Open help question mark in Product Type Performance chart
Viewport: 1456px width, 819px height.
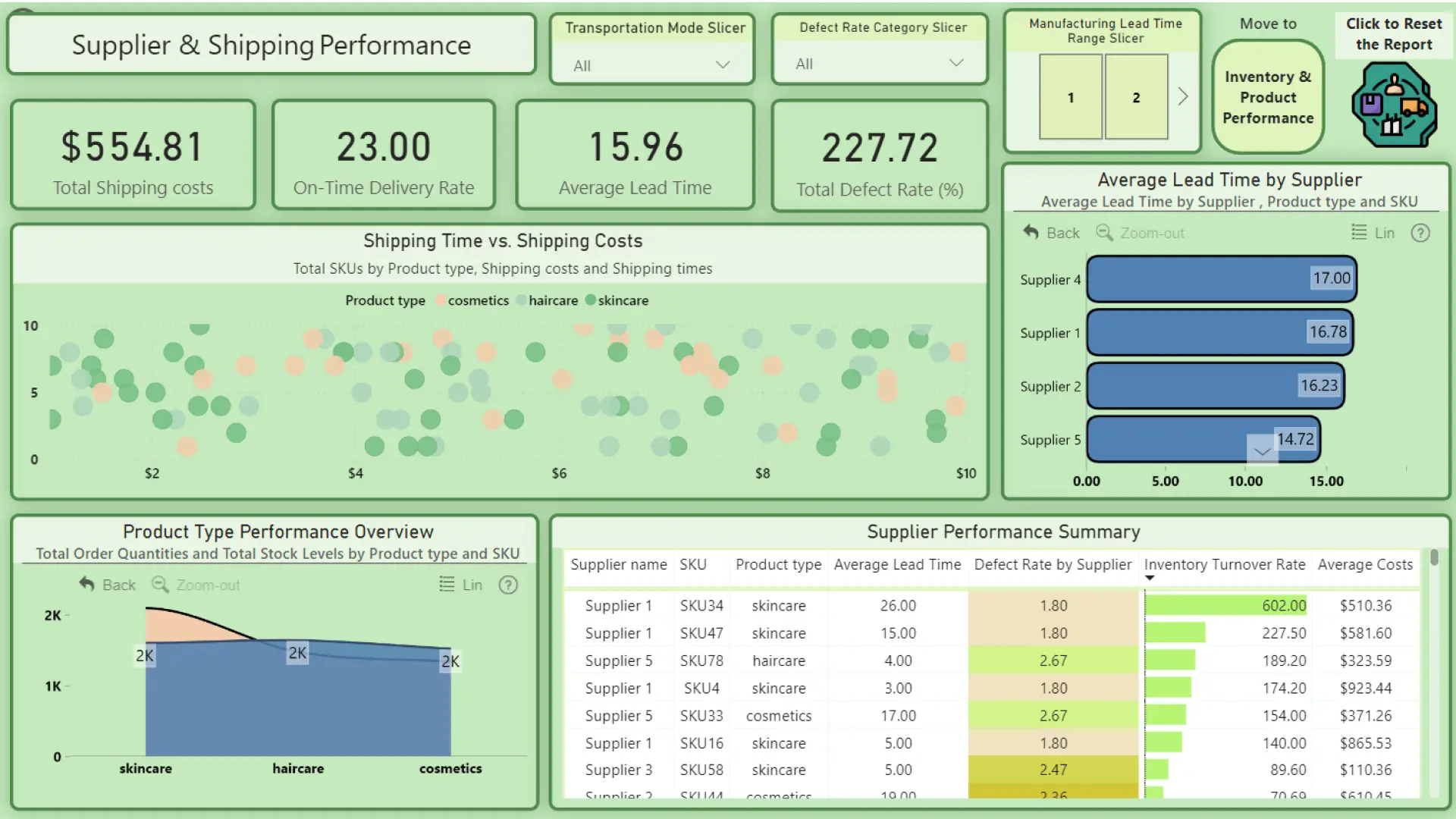coord(508,585)
